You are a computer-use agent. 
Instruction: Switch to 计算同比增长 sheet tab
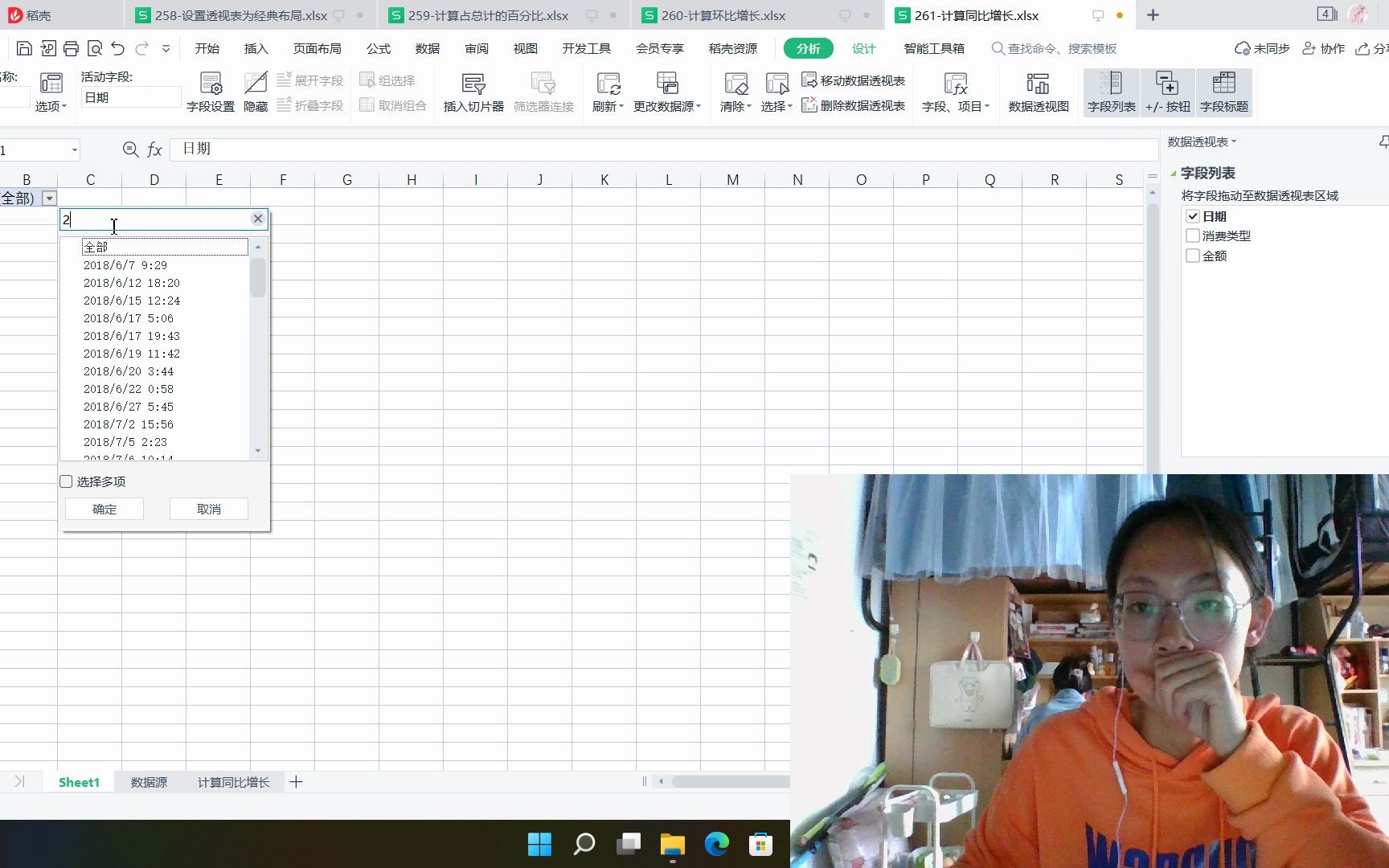[x=234, y=782]
